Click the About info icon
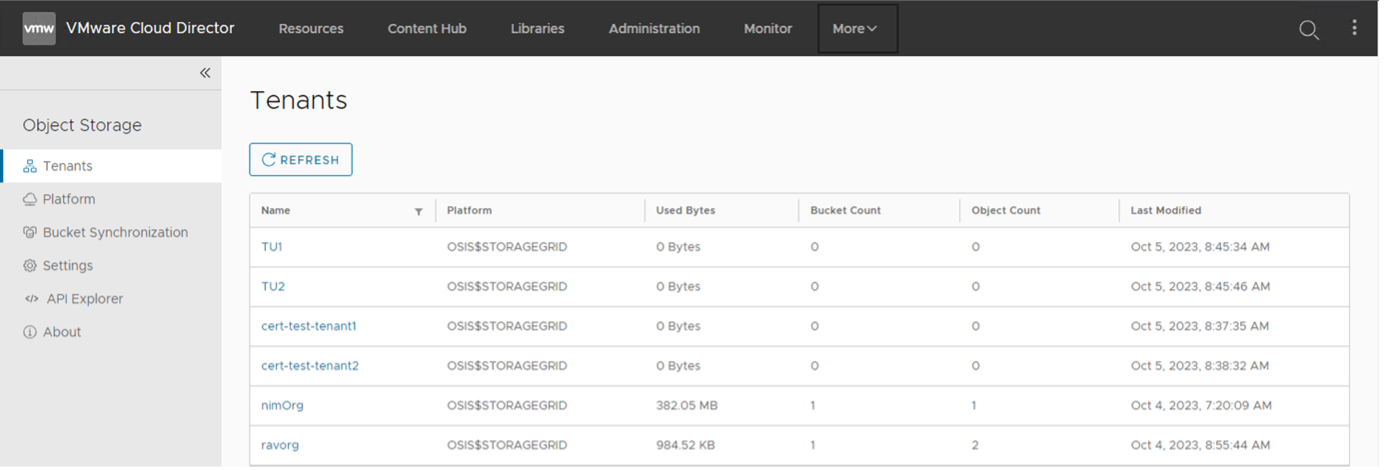 30,332
